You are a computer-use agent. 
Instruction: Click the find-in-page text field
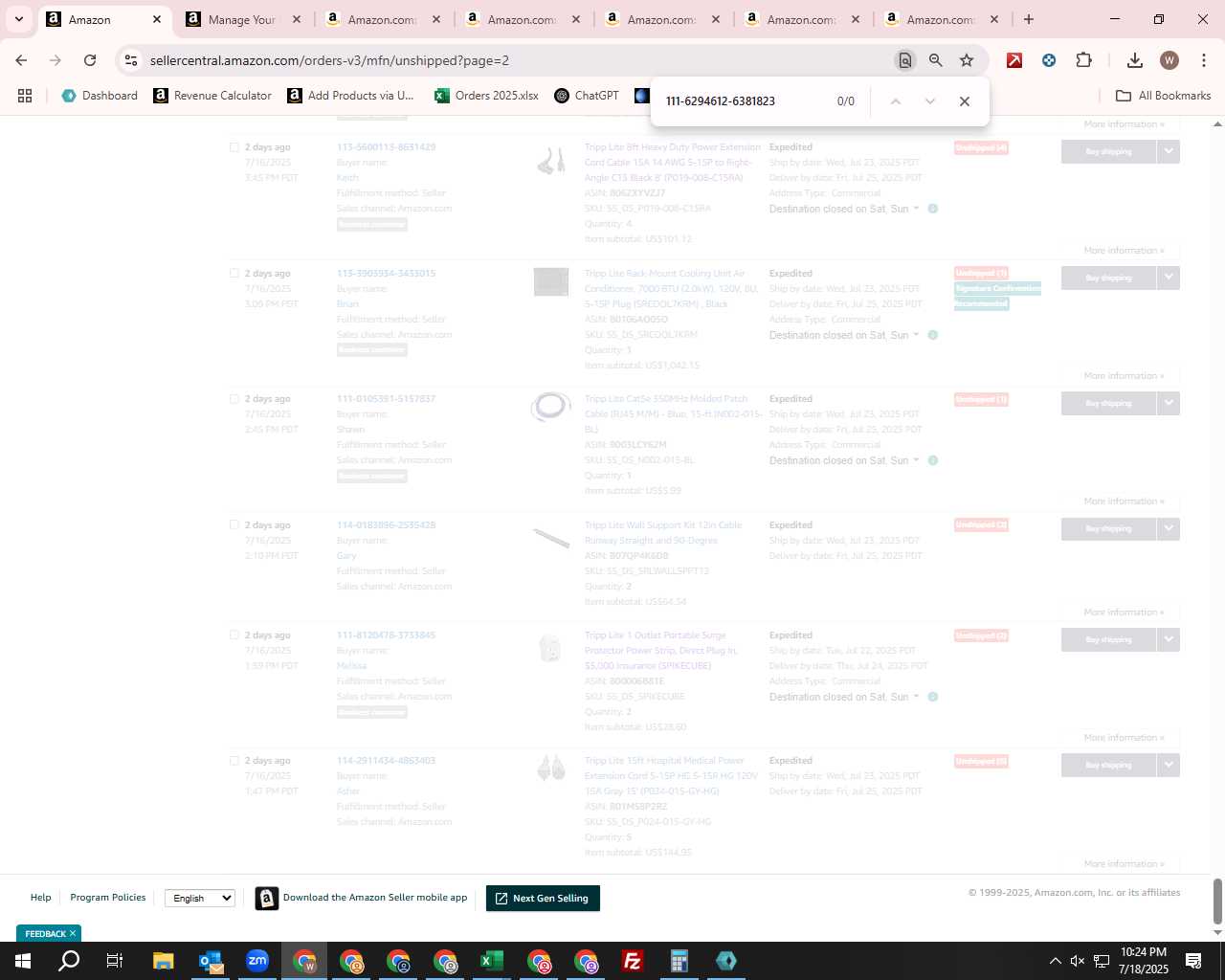pyautogui.click(x=742, y=101)
